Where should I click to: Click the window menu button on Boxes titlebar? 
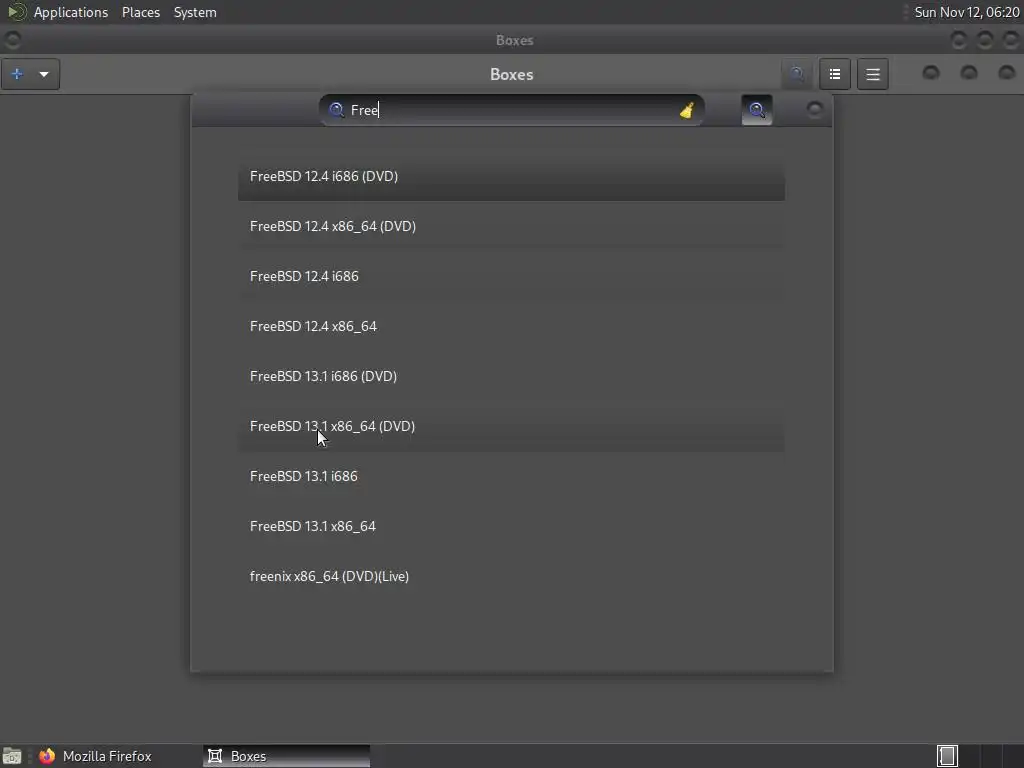(12, 40)
